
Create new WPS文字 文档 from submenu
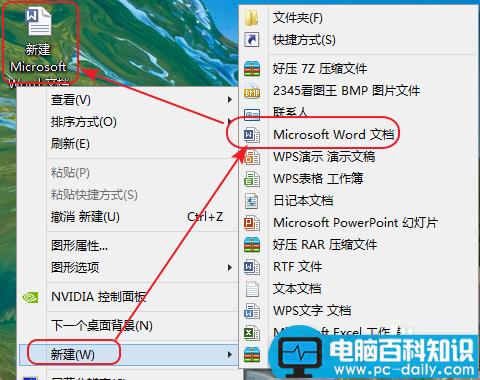tap(312, 311)
